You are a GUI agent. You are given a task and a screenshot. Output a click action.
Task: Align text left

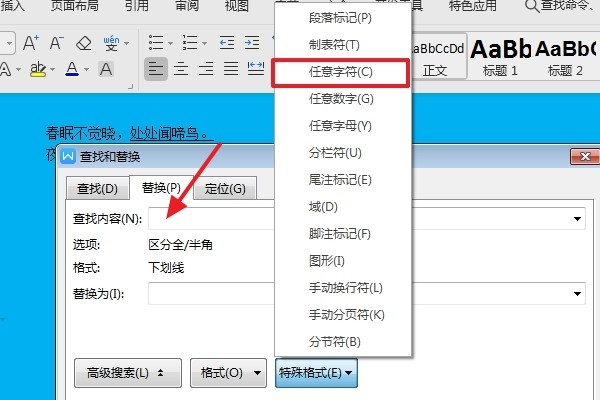point(156,69)
